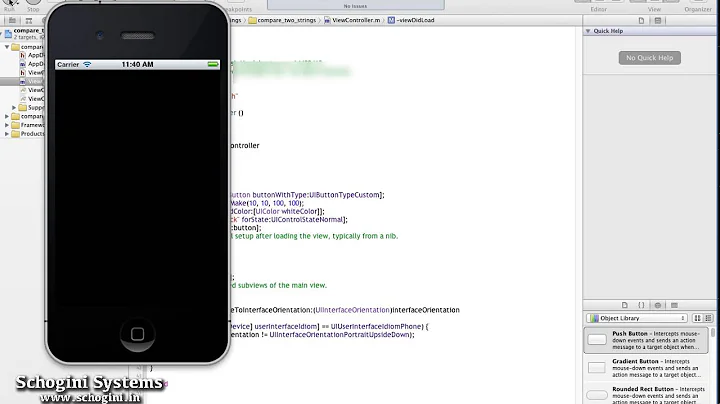Image resolution: width=720 pixels, height=404 pixels.
Task: Select first ViewController xib file
Action: [31, 90]
